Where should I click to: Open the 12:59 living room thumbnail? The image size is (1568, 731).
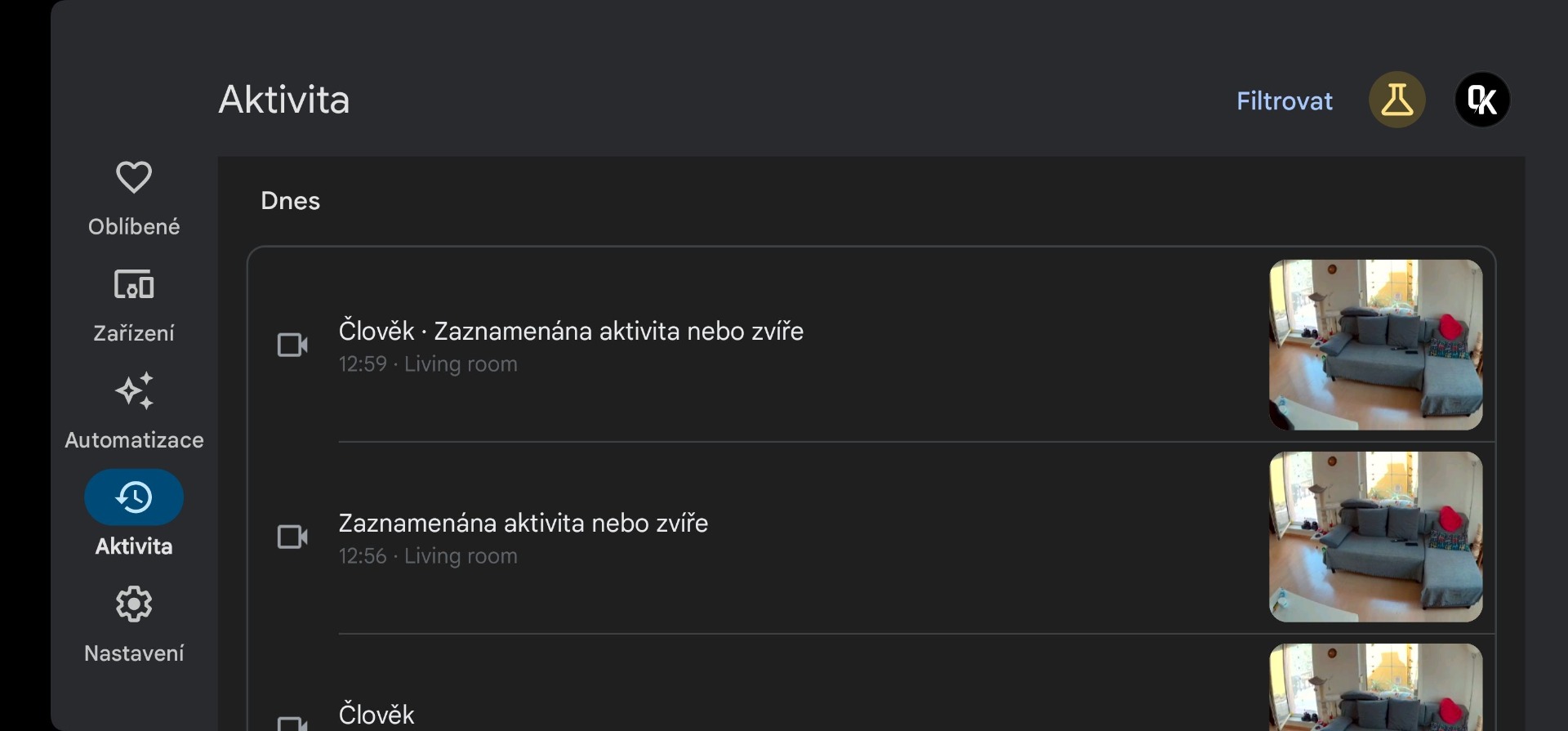pos(1375,345)
